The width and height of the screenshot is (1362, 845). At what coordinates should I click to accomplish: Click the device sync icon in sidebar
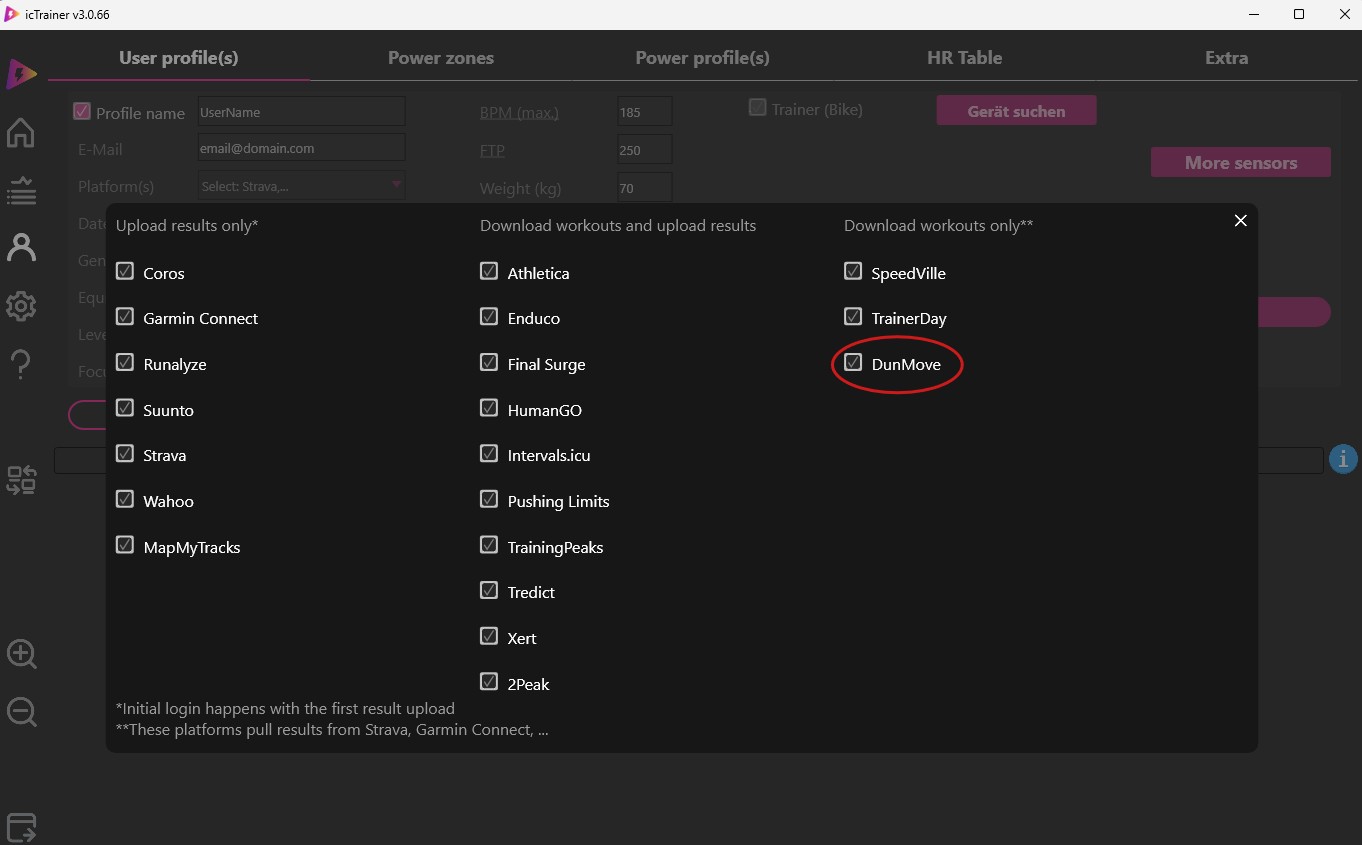click(21, 481)
